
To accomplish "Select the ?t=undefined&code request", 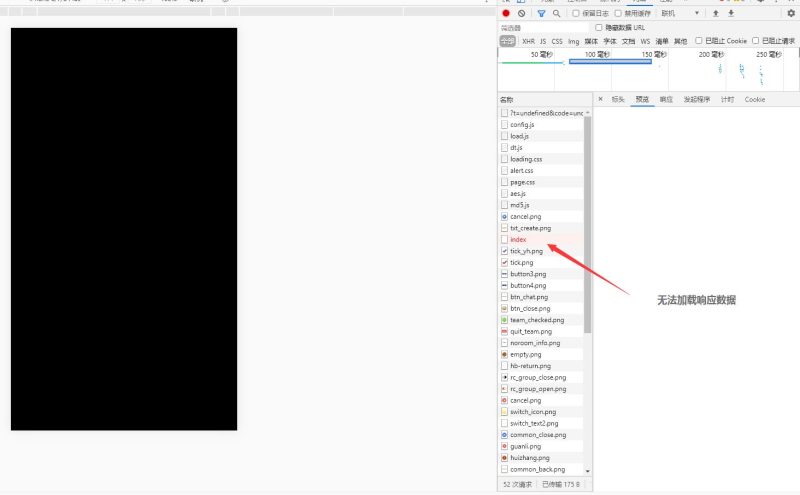I will coord(541,113).
